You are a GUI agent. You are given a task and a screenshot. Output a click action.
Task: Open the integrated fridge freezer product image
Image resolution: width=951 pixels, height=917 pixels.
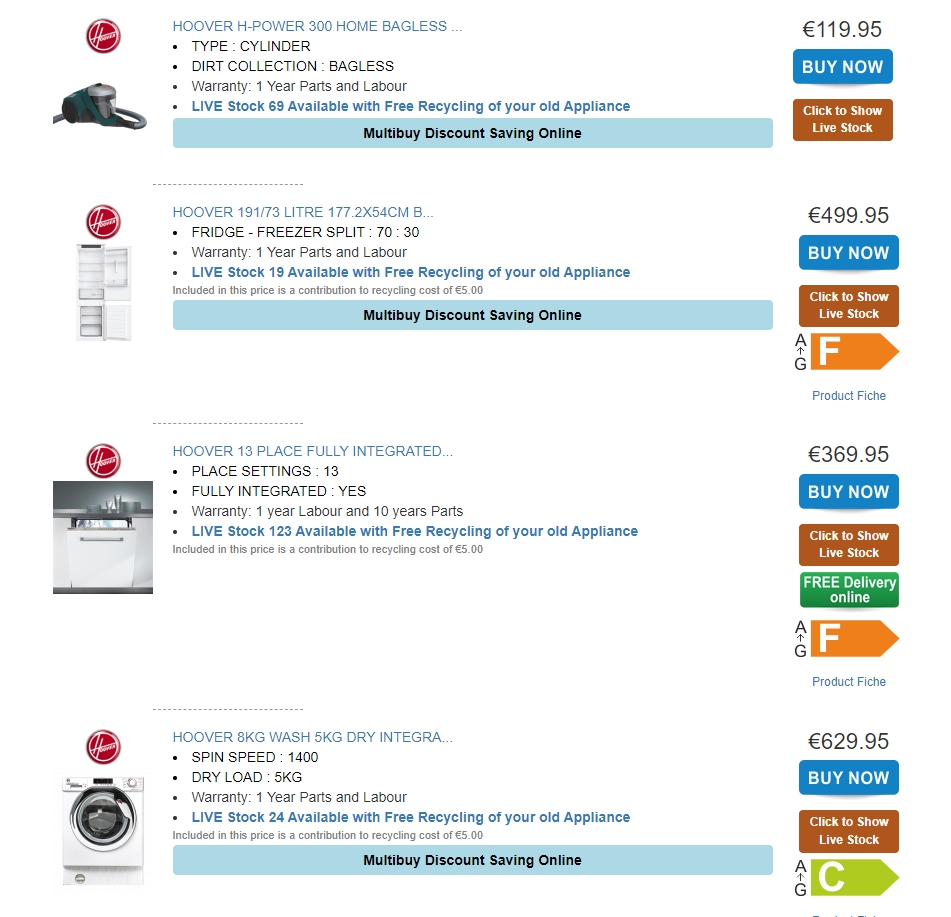(x=104, y=292)
